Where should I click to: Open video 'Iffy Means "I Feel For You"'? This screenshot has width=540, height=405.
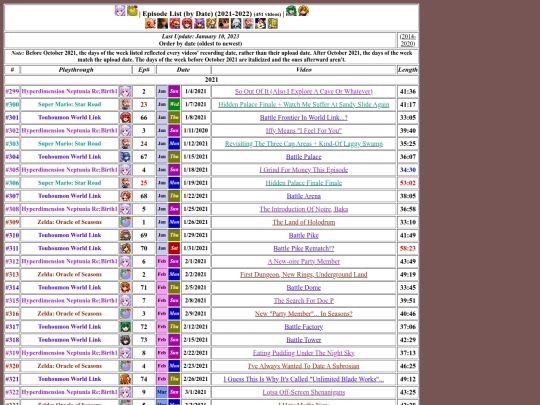(x=304, y=131)
